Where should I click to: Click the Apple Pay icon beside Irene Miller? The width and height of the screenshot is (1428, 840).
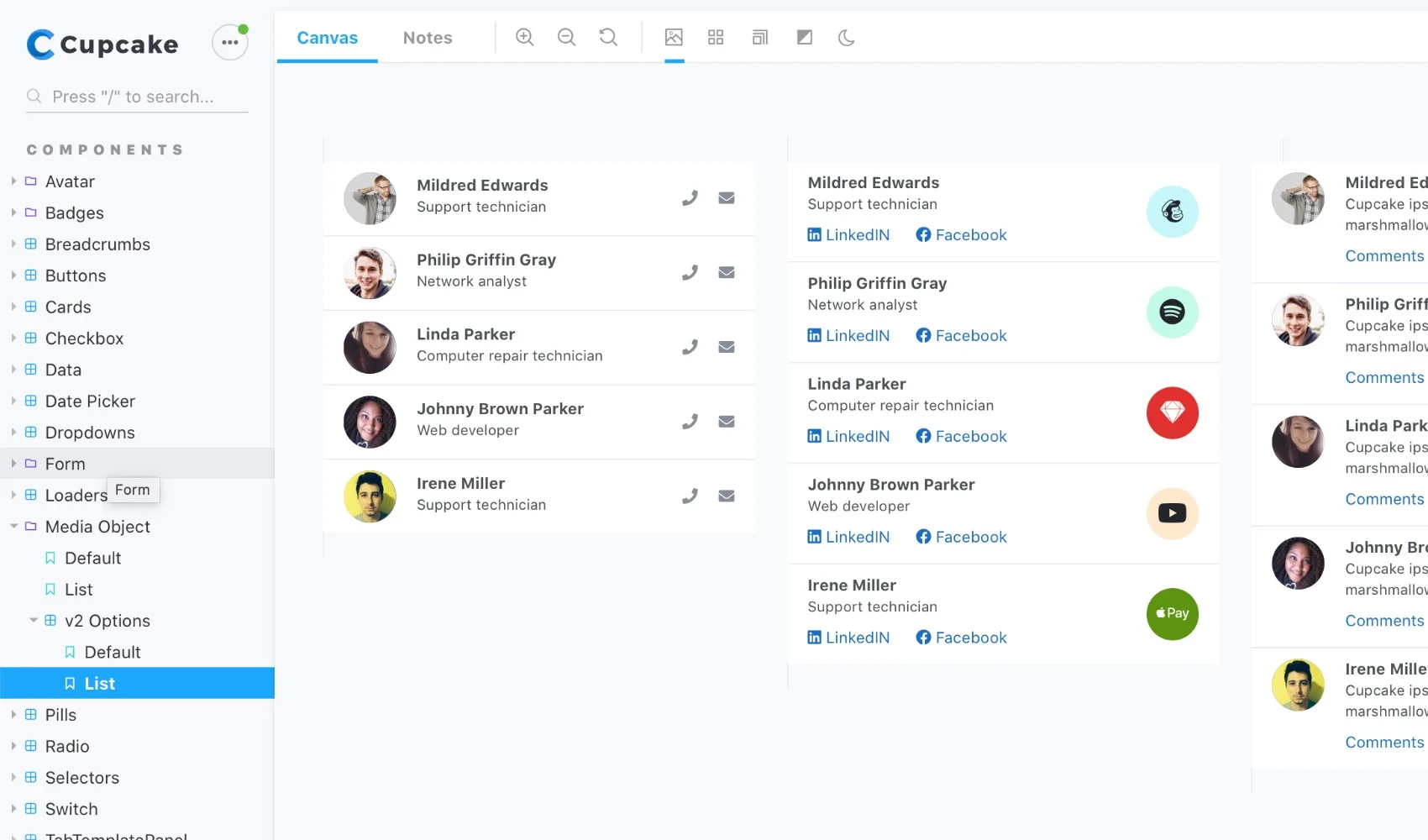1172,614
